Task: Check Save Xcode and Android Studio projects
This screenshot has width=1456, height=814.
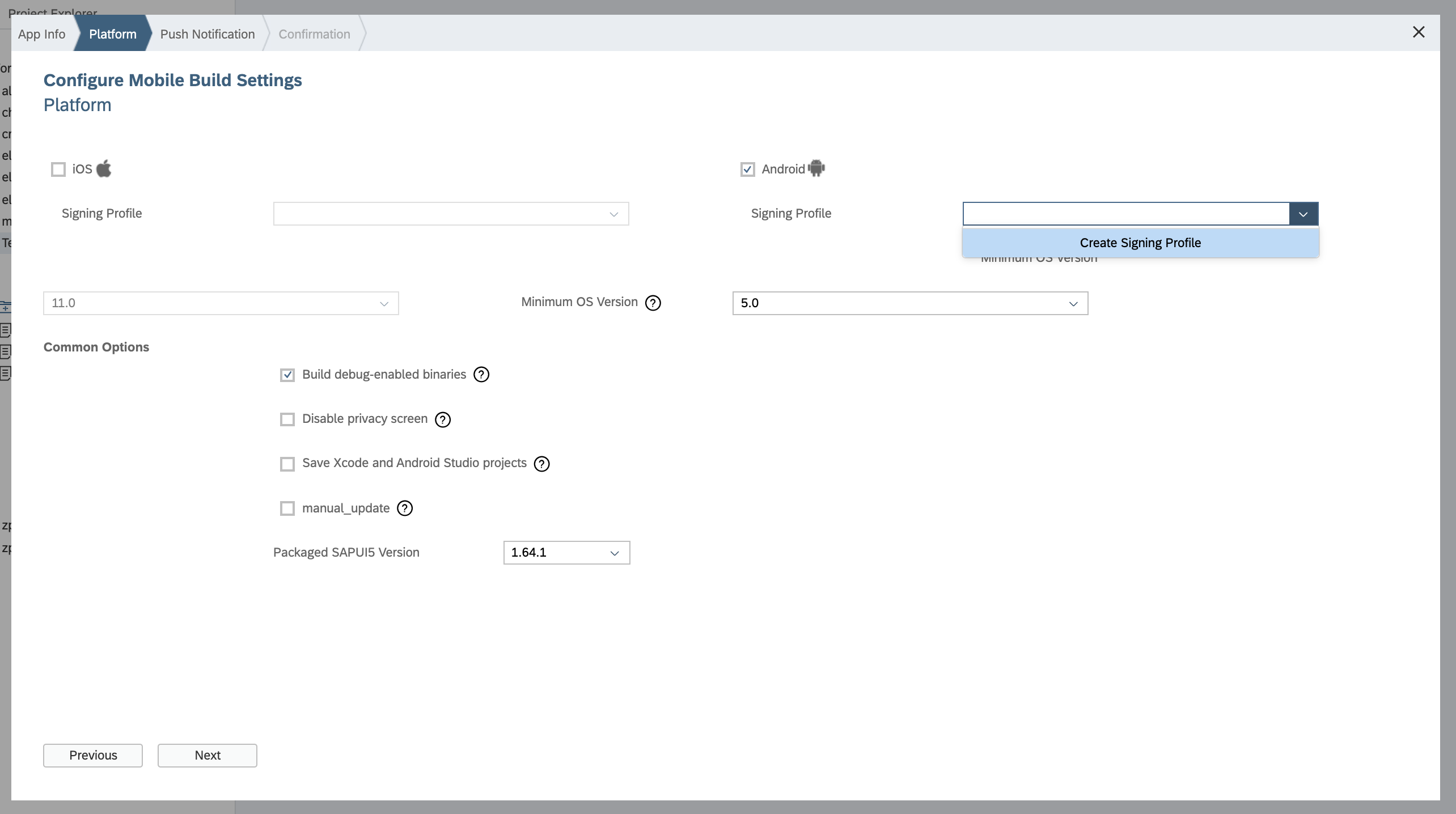Action: [x=287, y=464]
